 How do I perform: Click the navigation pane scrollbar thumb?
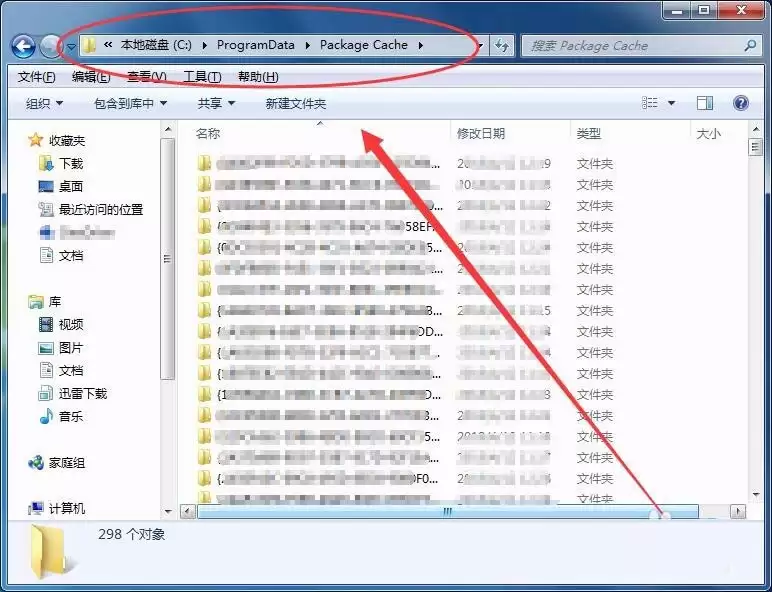168,259
